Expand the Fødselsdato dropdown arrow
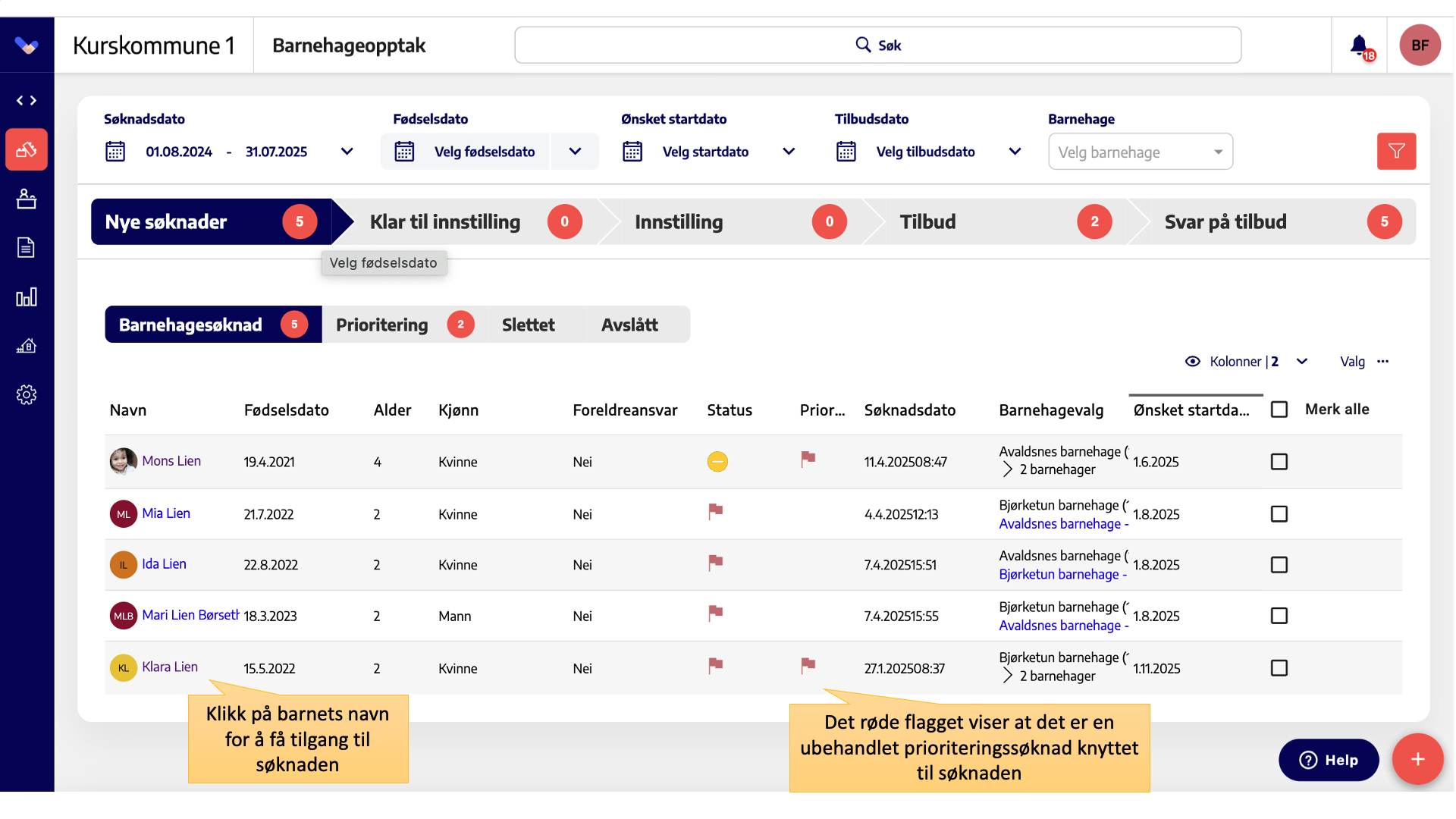The width and height of the screenshot is (1456, 819). (575, 152)
